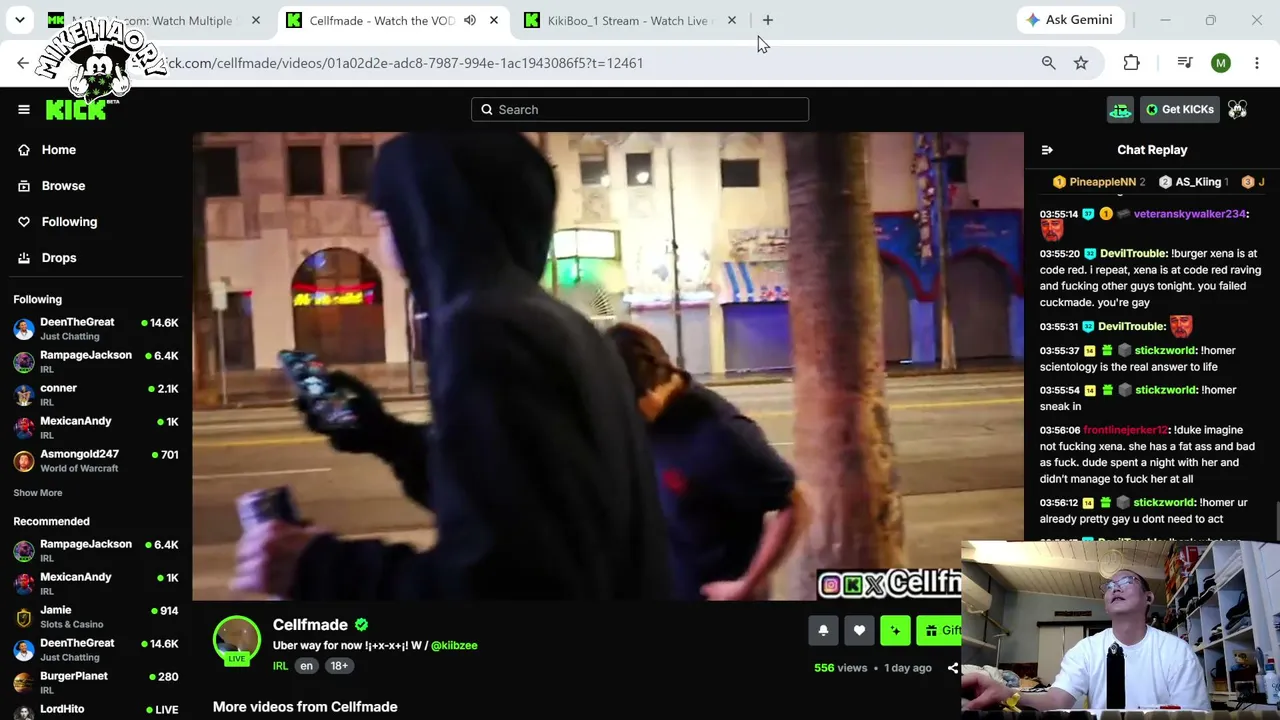This screenshot has height=720, width=1280.
Task: Click the Kick logo
Action: coord(76,109)
